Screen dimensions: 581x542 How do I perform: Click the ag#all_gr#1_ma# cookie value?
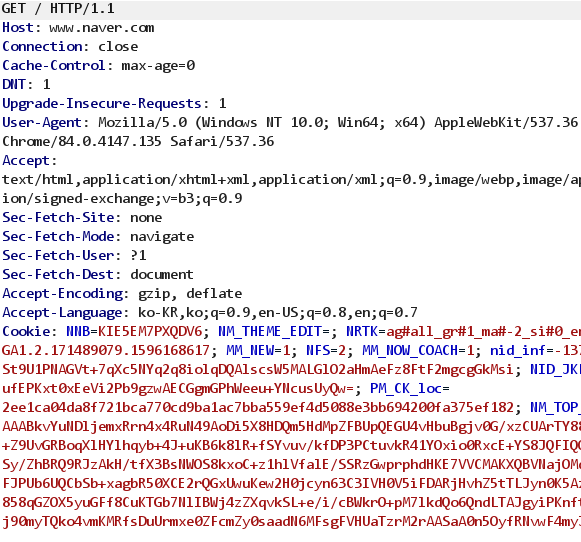[x=446, y=331]
